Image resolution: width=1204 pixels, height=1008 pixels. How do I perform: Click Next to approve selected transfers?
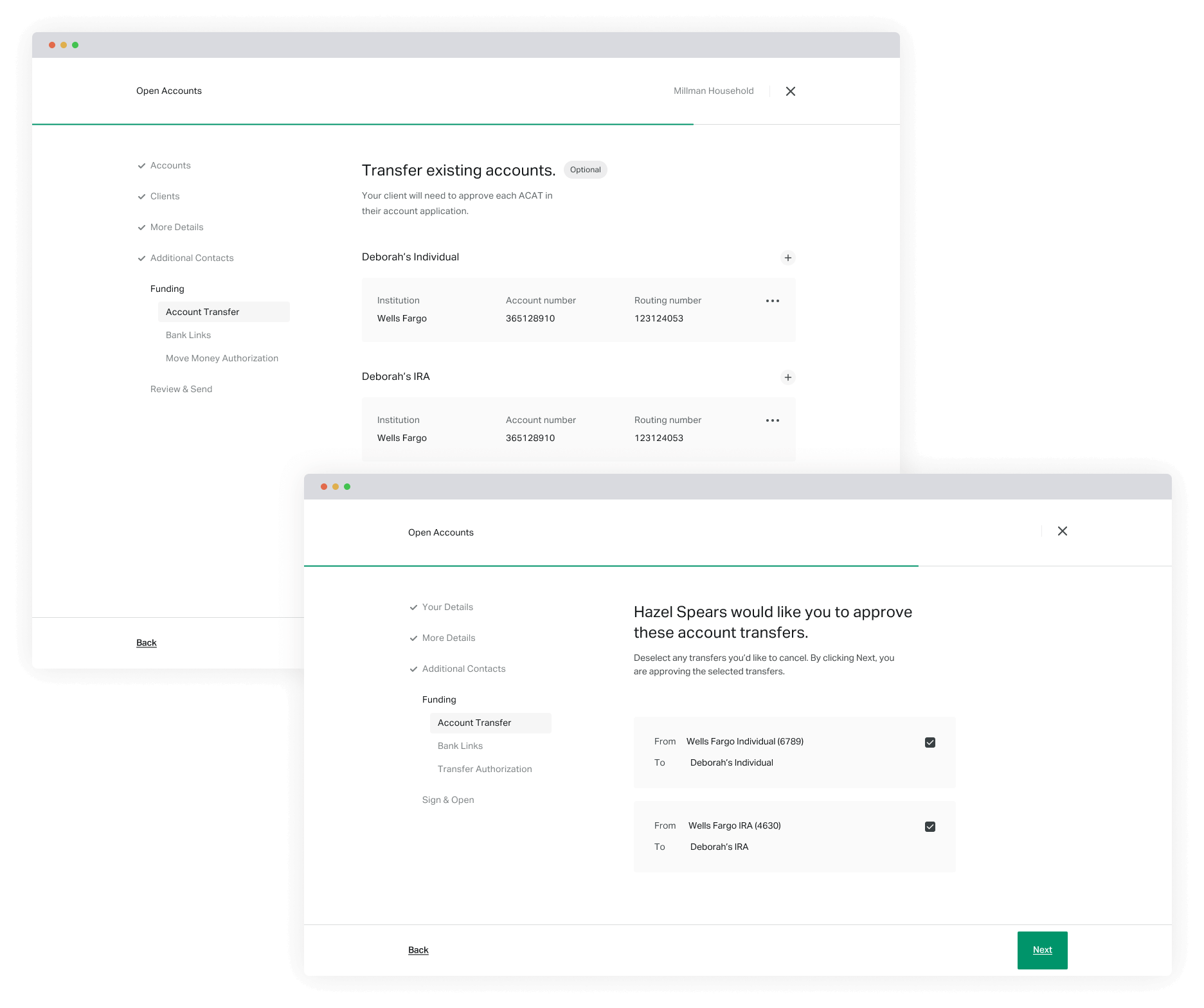1043,950
